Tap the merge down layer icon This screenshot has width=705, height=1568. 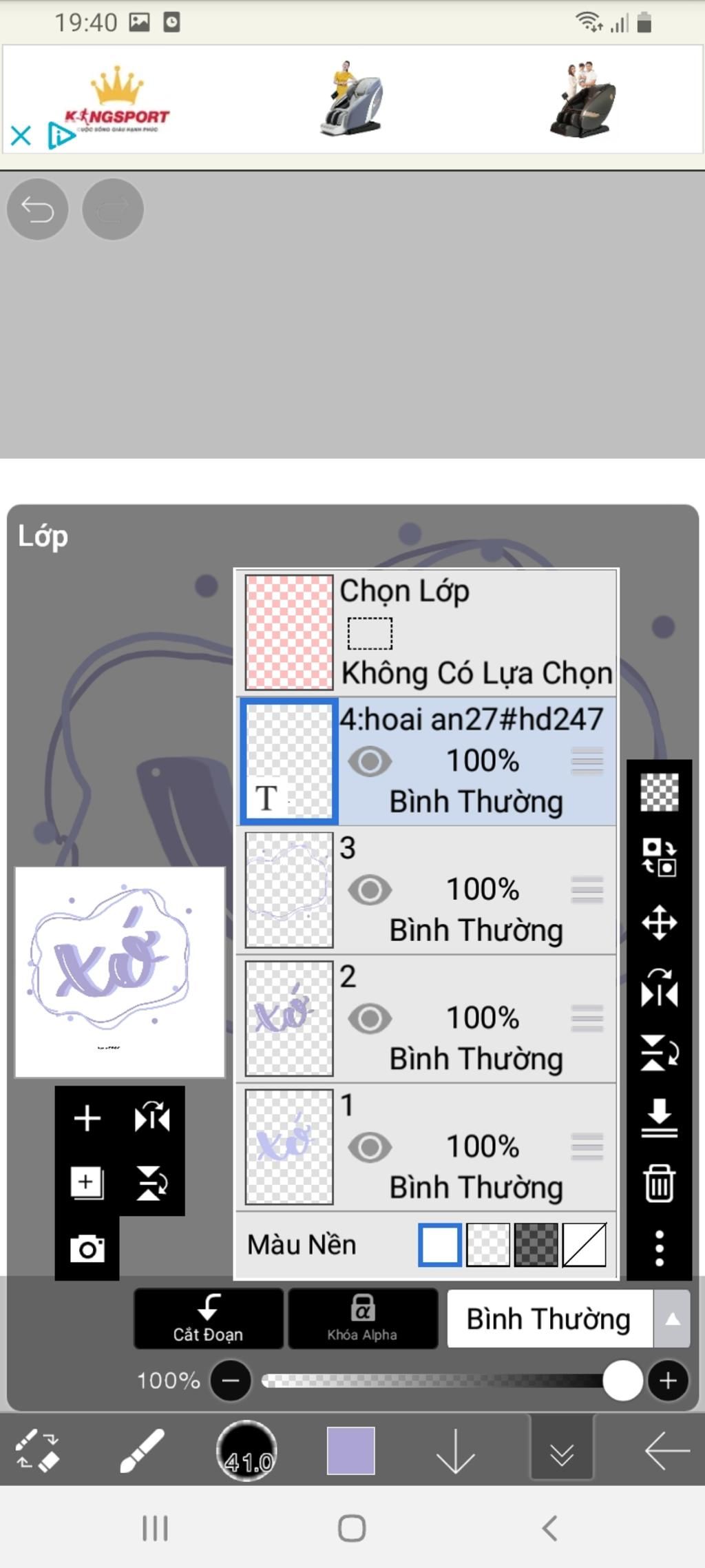tap(659, 1117)
